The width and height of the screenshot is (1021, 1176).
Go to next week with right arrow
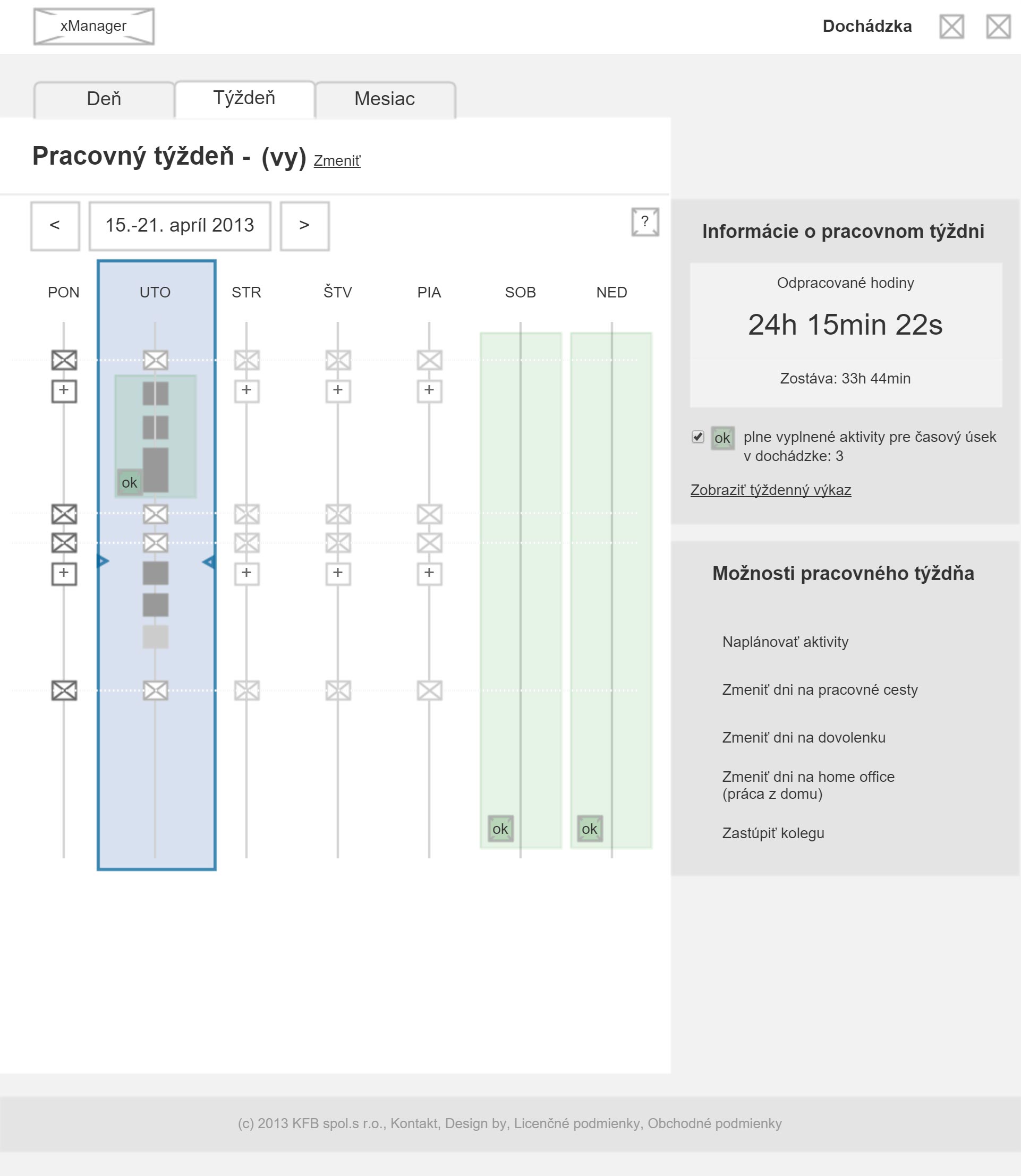(x=305, y=226)
